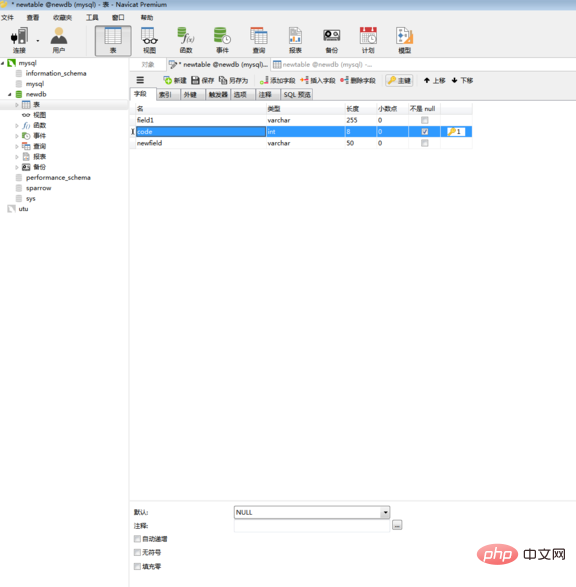The image size is (576, 587).
Task: Open the Query (查询) toolbar icon
Action: 259,40
